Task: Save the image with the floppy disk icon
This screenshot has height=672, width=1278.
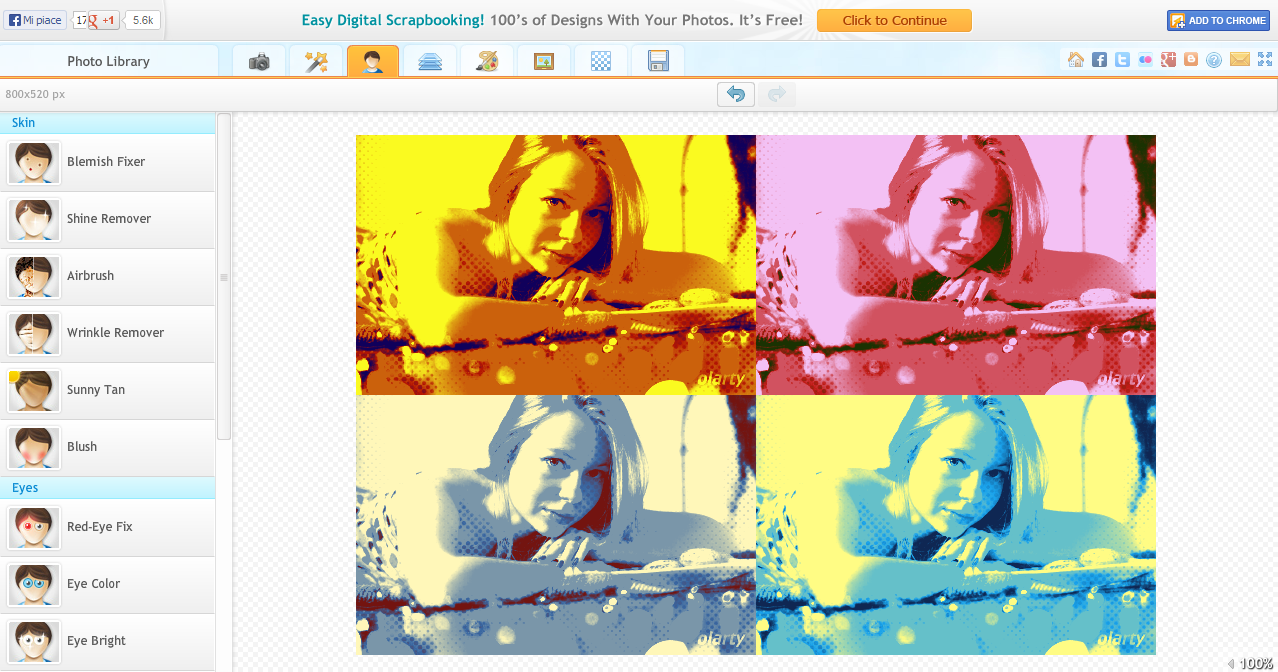Action: pyautogui.click(x=658, y=60)
